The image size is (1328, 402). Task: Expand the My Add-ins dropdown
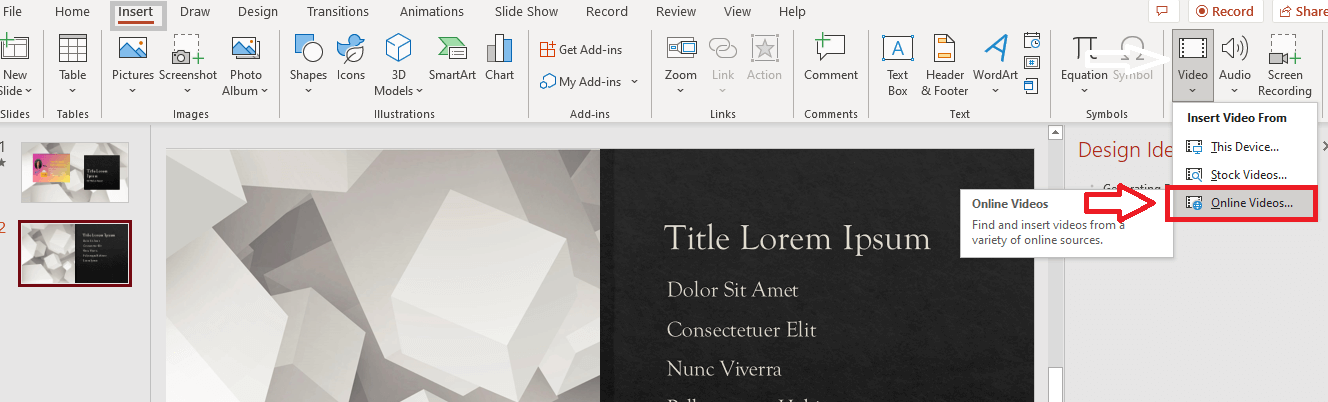(x=634, y=82)
